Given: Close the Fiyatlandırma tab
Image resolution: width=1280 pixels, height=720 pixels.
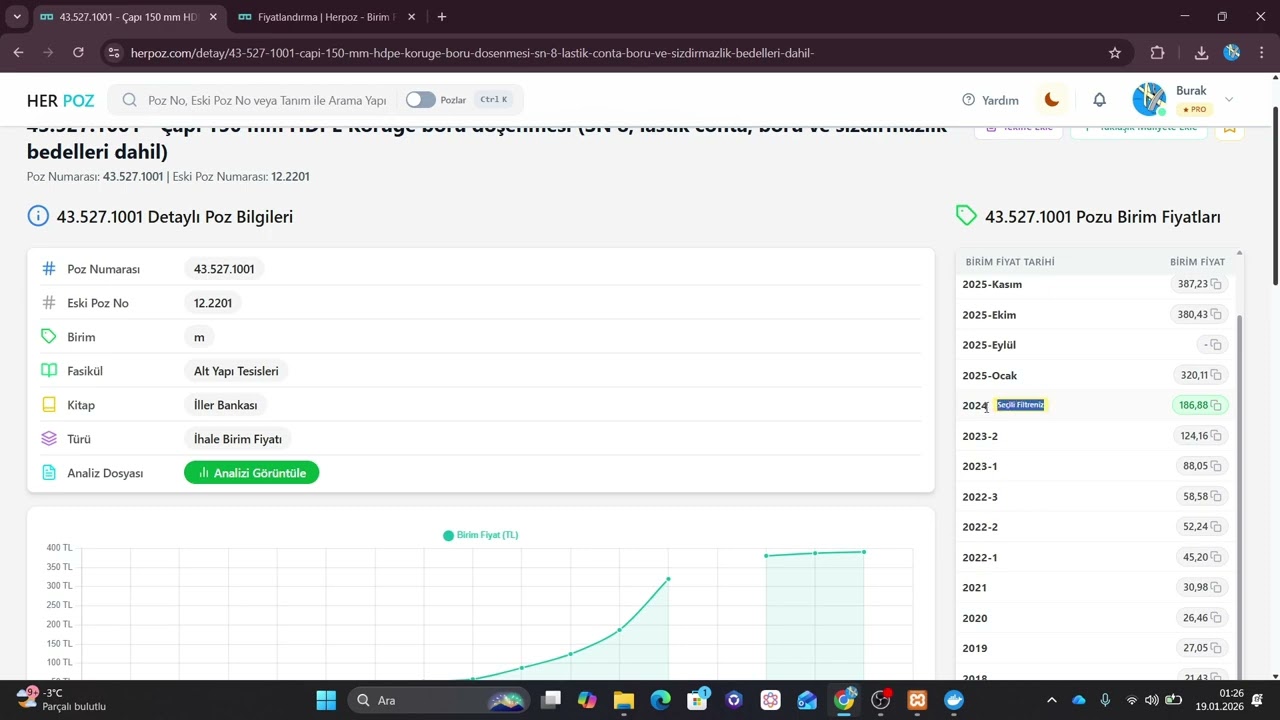Looking at the screenshot, I should tap(411, 17).
